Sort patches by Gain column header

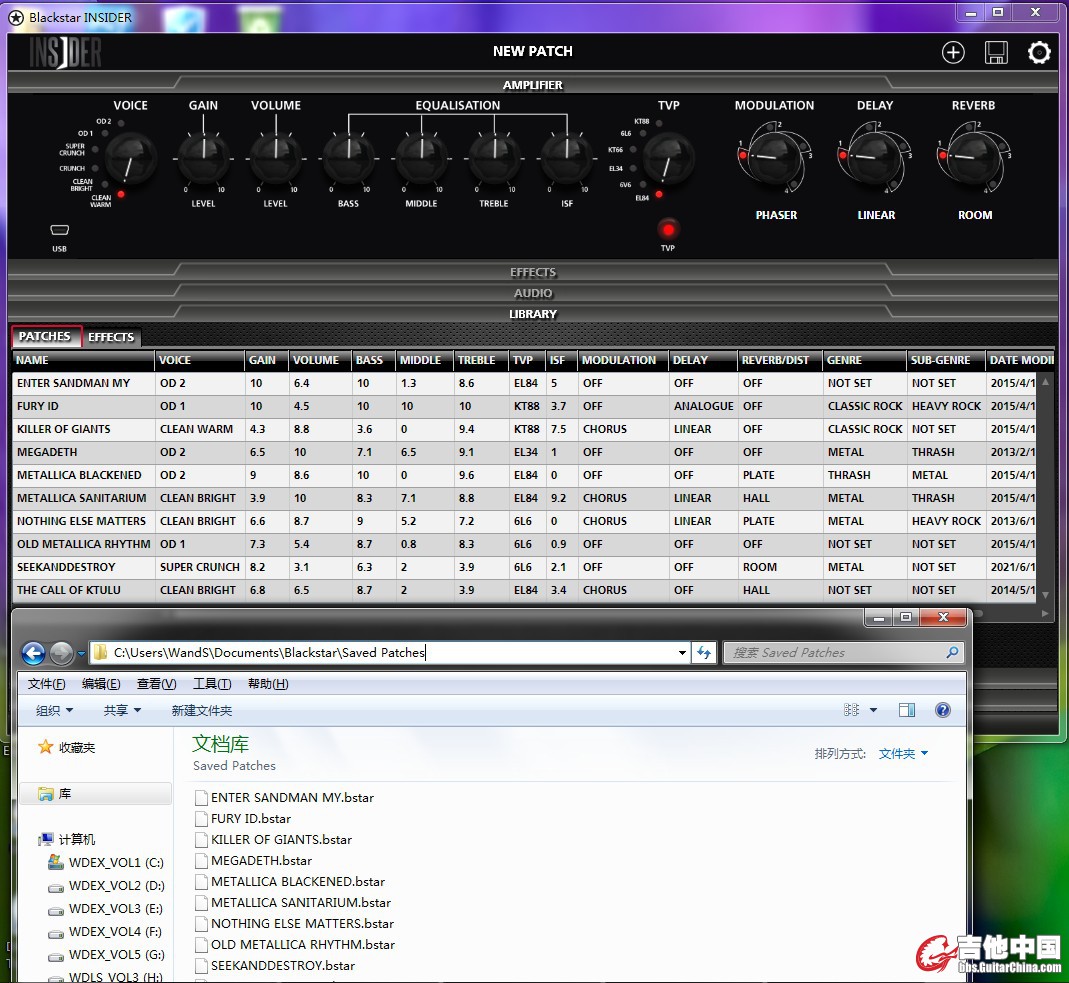[x=267, y=360]
